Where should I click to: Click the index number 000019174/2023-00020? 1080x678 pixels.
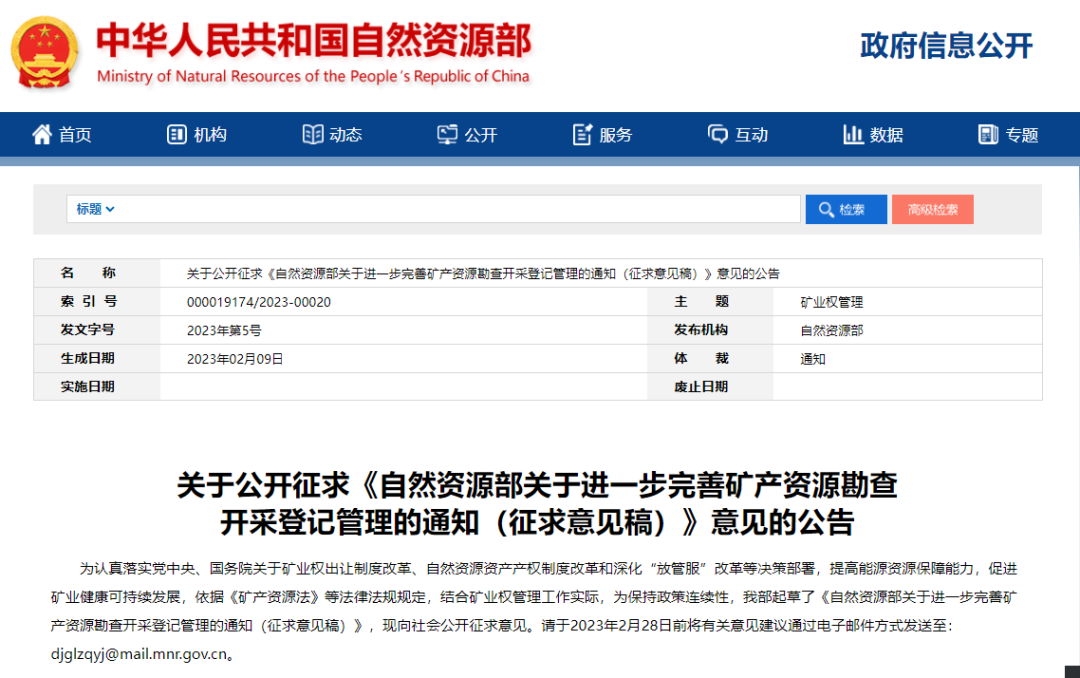click(x=258, y=302)
